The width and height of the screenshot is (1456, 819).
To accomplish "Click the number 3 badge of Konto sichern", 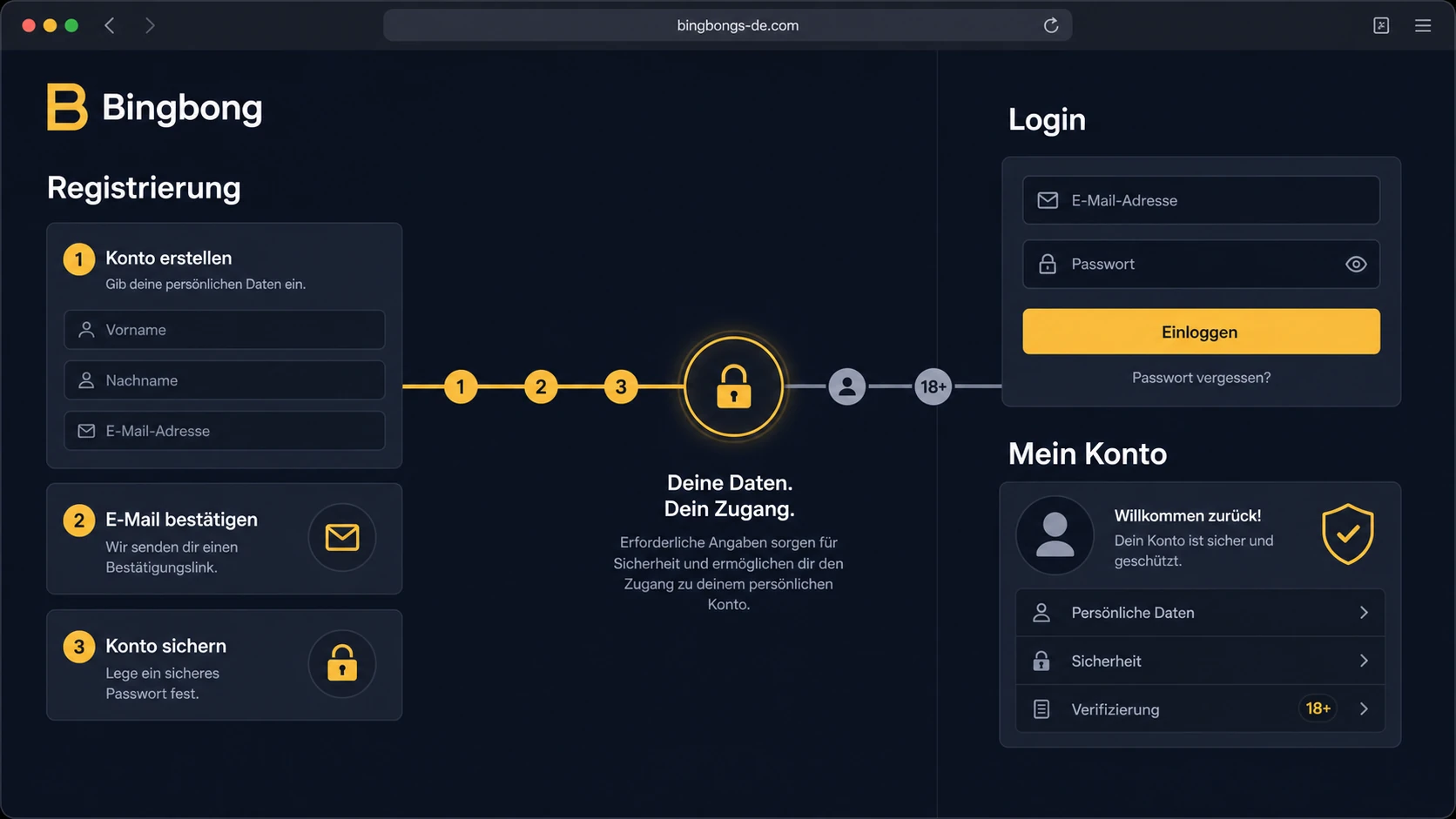I will (79, 647).
